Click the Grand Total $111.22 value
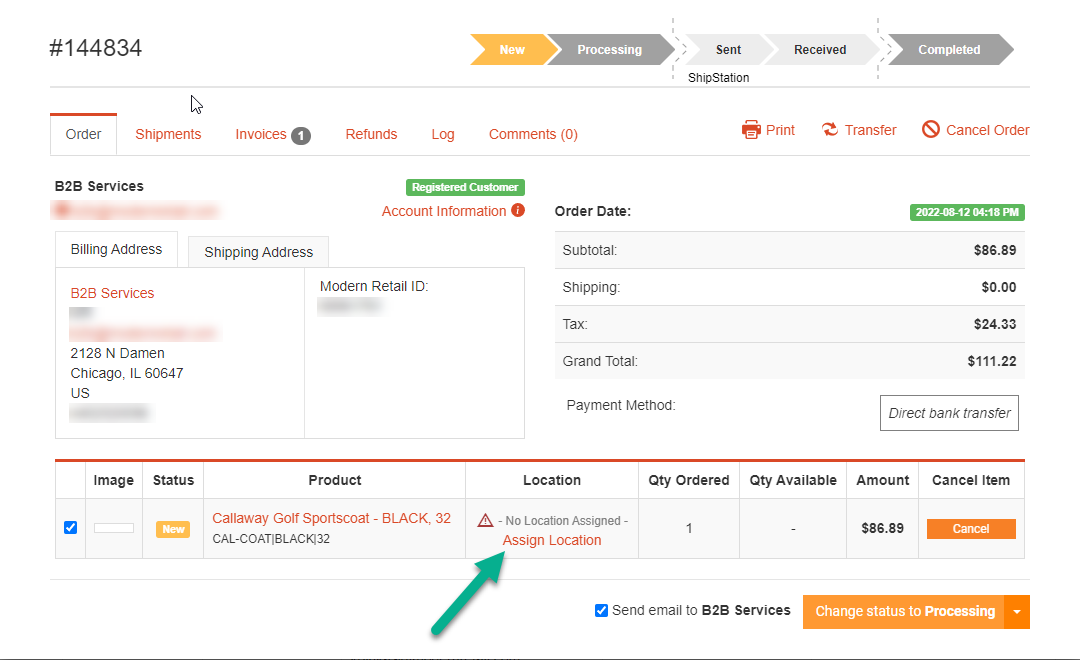Image resolution: width=1080 pixels, height=660 pixels. point(992,361)
